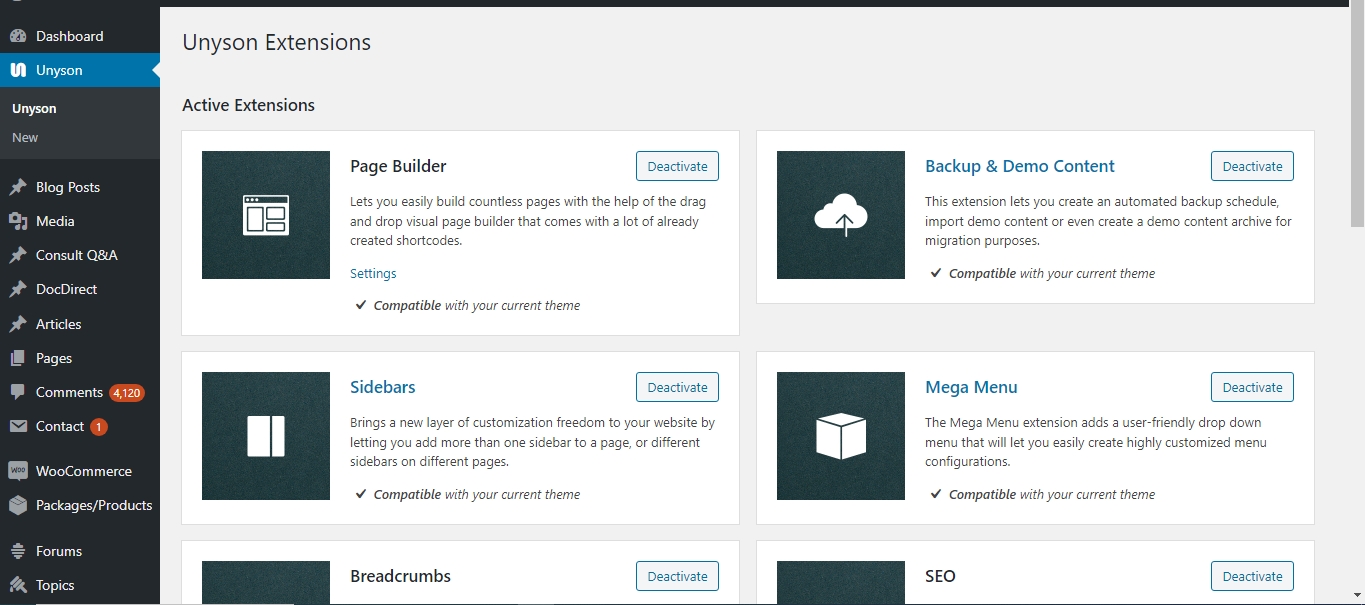Open the Page Builder extension thumbnail
Image resolution: width=1365 pixels, height=605 pixels.
click(266, 215)
